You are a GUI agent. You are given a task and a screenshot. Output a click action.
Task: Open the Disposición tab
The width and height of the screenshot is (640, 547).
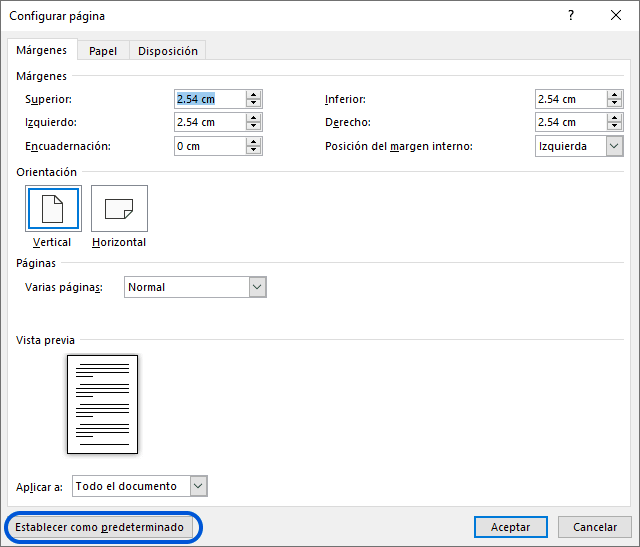[x=168, y=51]
